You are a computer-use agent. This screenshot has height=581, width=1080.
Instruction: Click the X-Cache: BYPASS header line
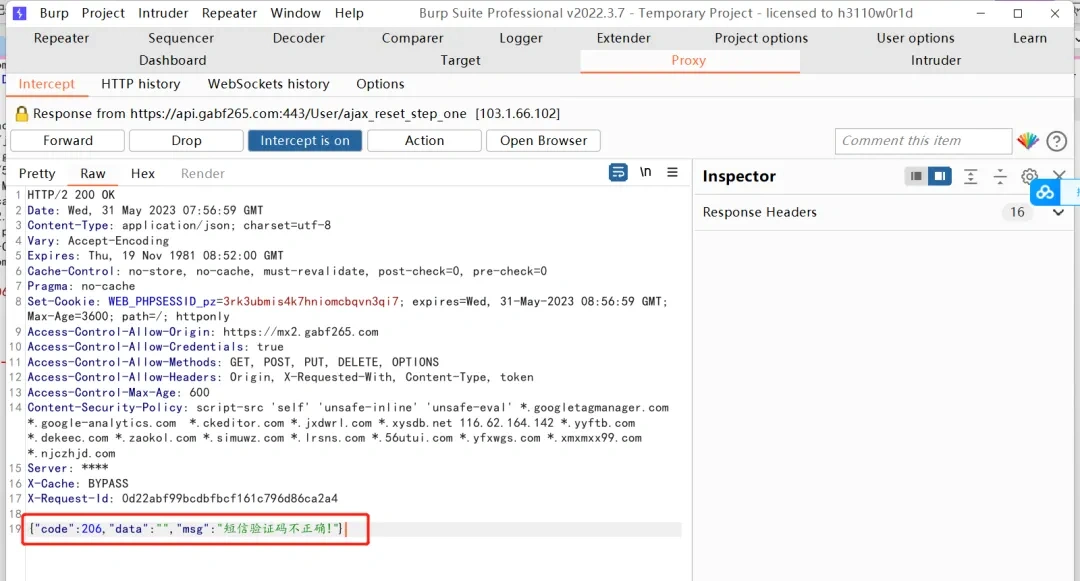point(78,483)
